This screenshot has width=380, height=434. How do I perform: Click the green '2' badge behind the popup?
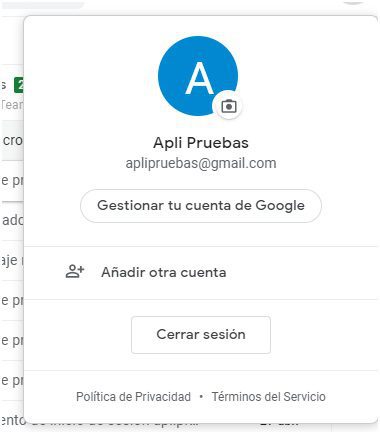point(19,85)
